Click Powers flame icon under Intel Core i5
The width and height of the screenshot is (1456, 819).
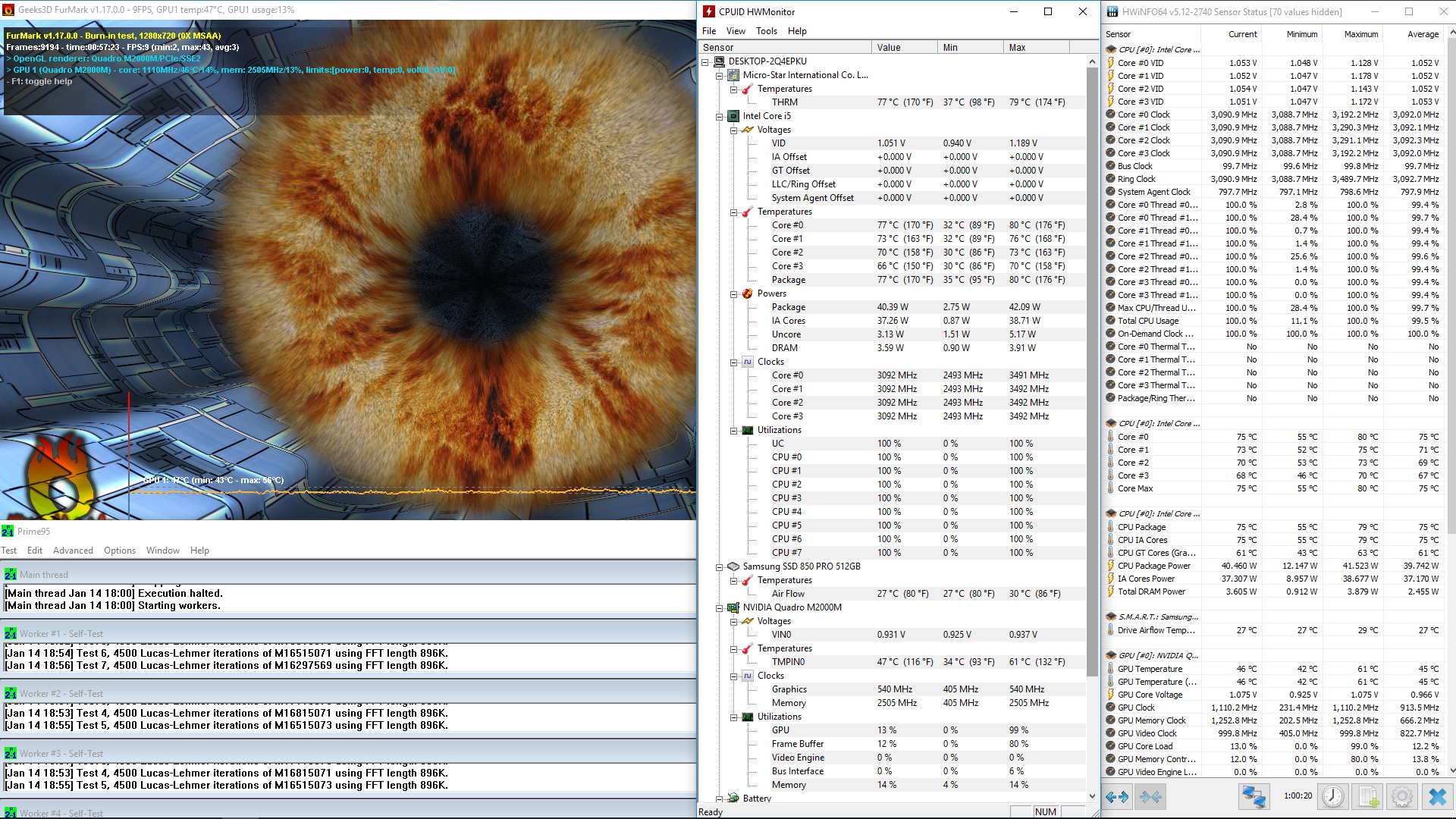(748, 293)
